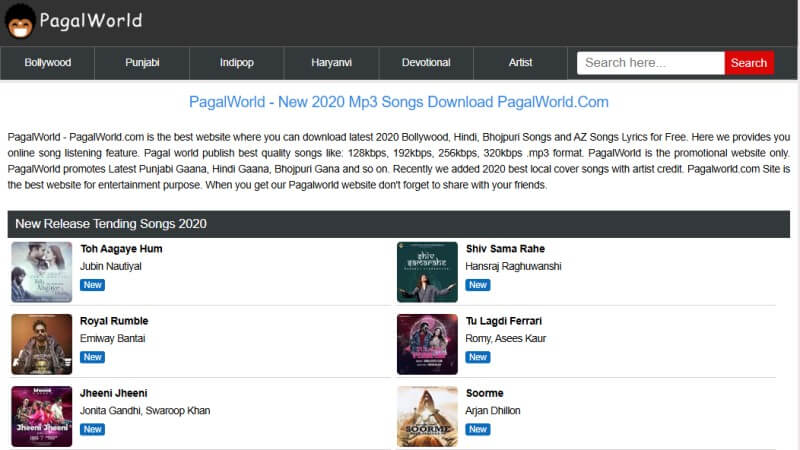Select artist Jubin Nautiyal
800x450 pixels.
tap(111, 266)
